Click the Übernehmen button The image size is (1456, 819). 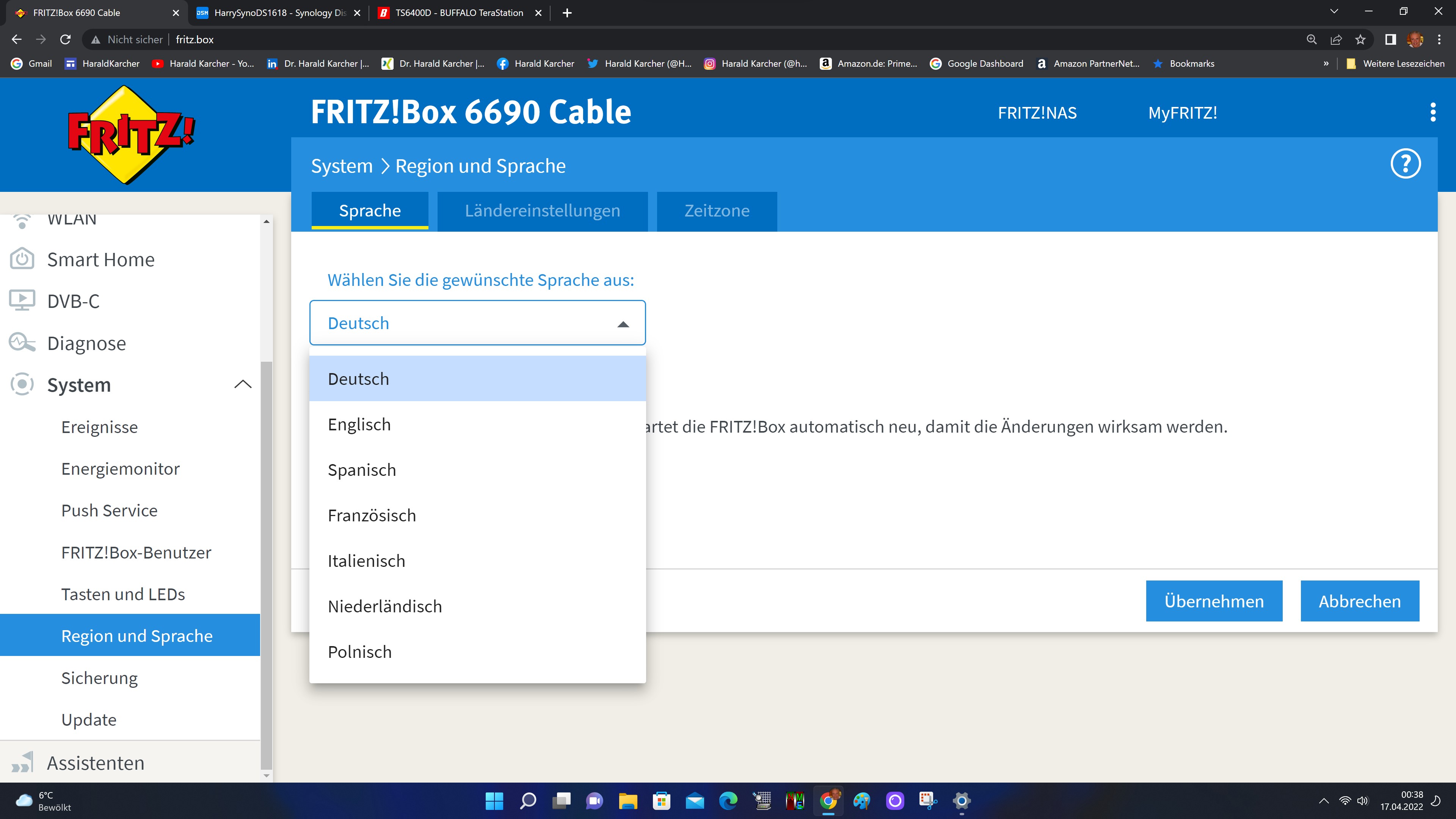pyautogui.click(x=1213, y=601)
